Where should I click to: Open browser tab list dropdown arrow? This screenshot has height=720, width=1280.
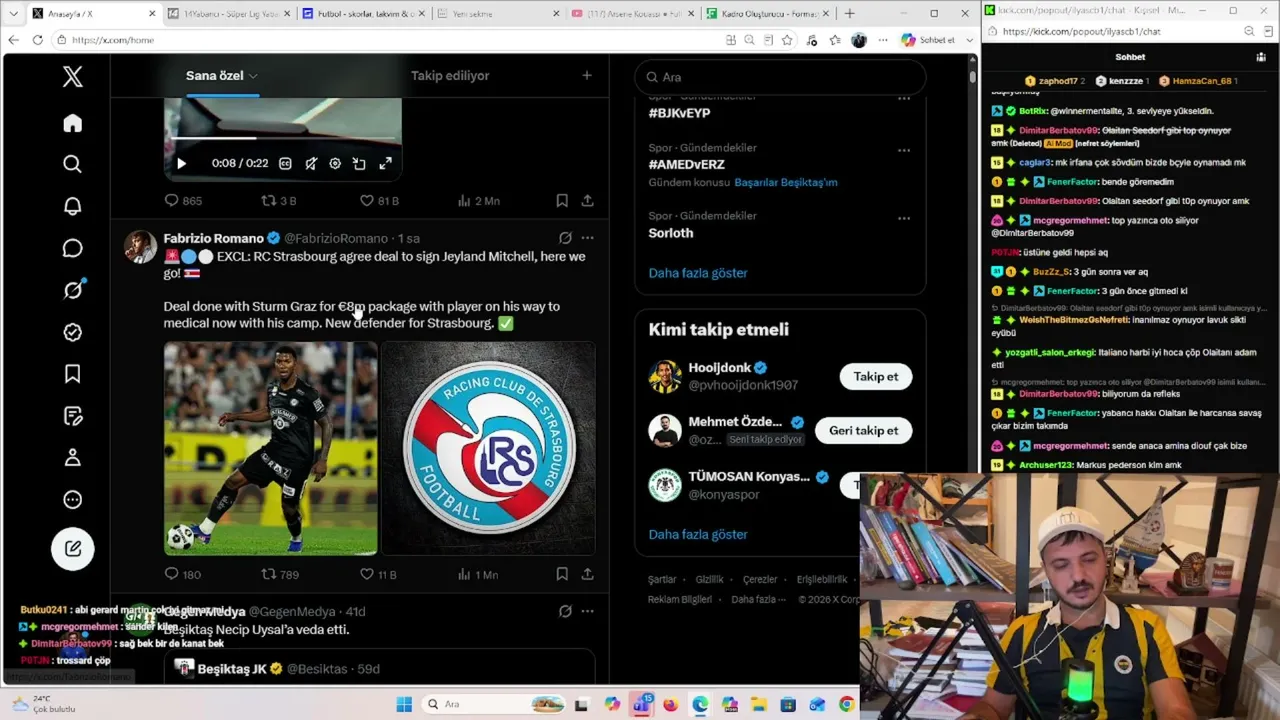click(x=13, y=14)
